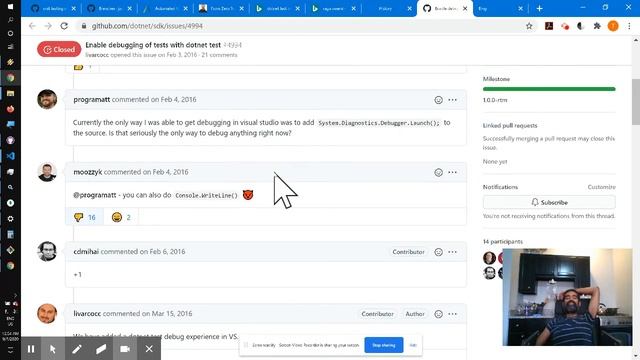Click the page vertical scrollbar
The height and width of the screenshot is (360, 640).
(636, 102)
